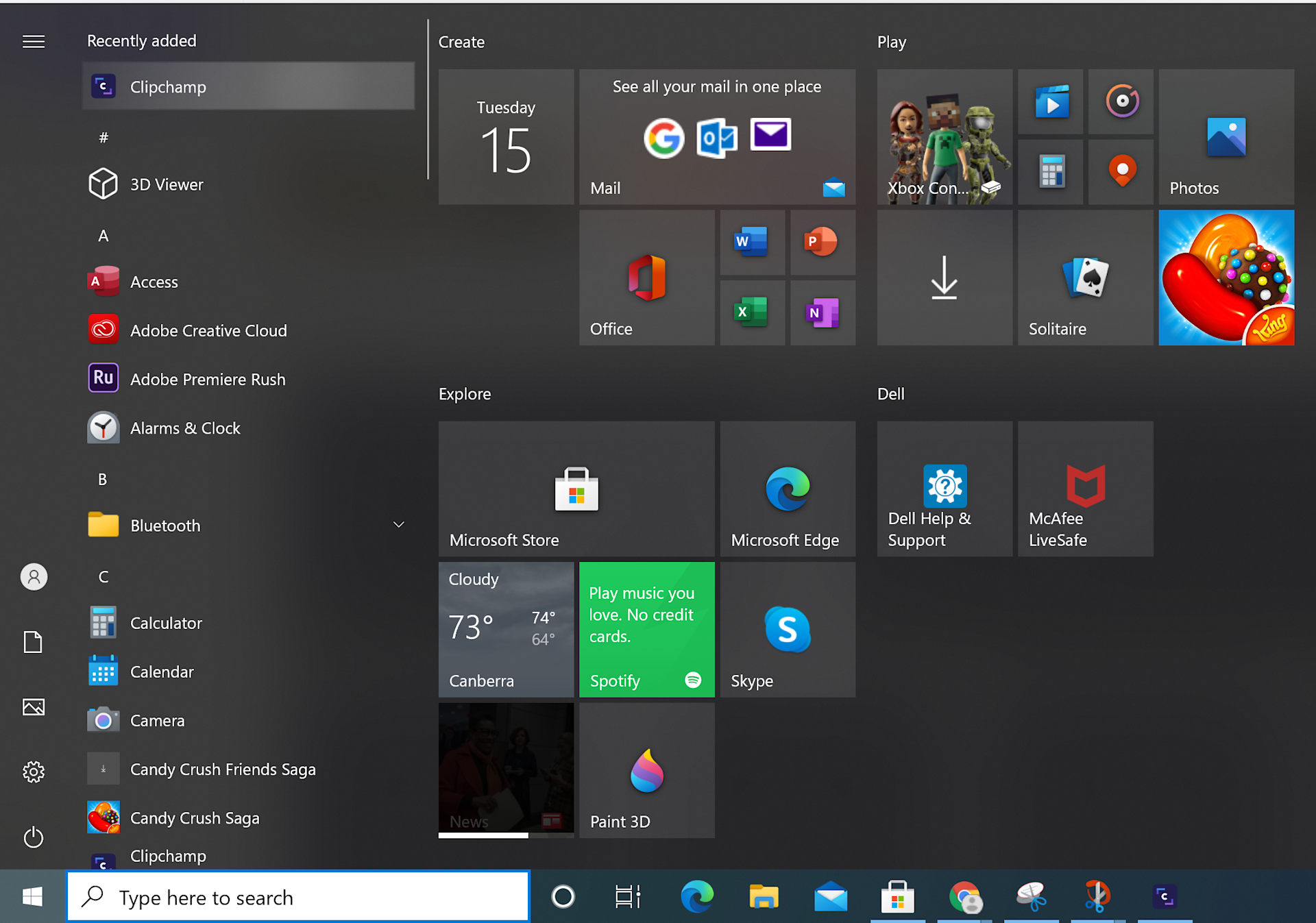1316x923 pixels.
Task: Open Cortana from the taskbar
Action: tap(563, 896)
